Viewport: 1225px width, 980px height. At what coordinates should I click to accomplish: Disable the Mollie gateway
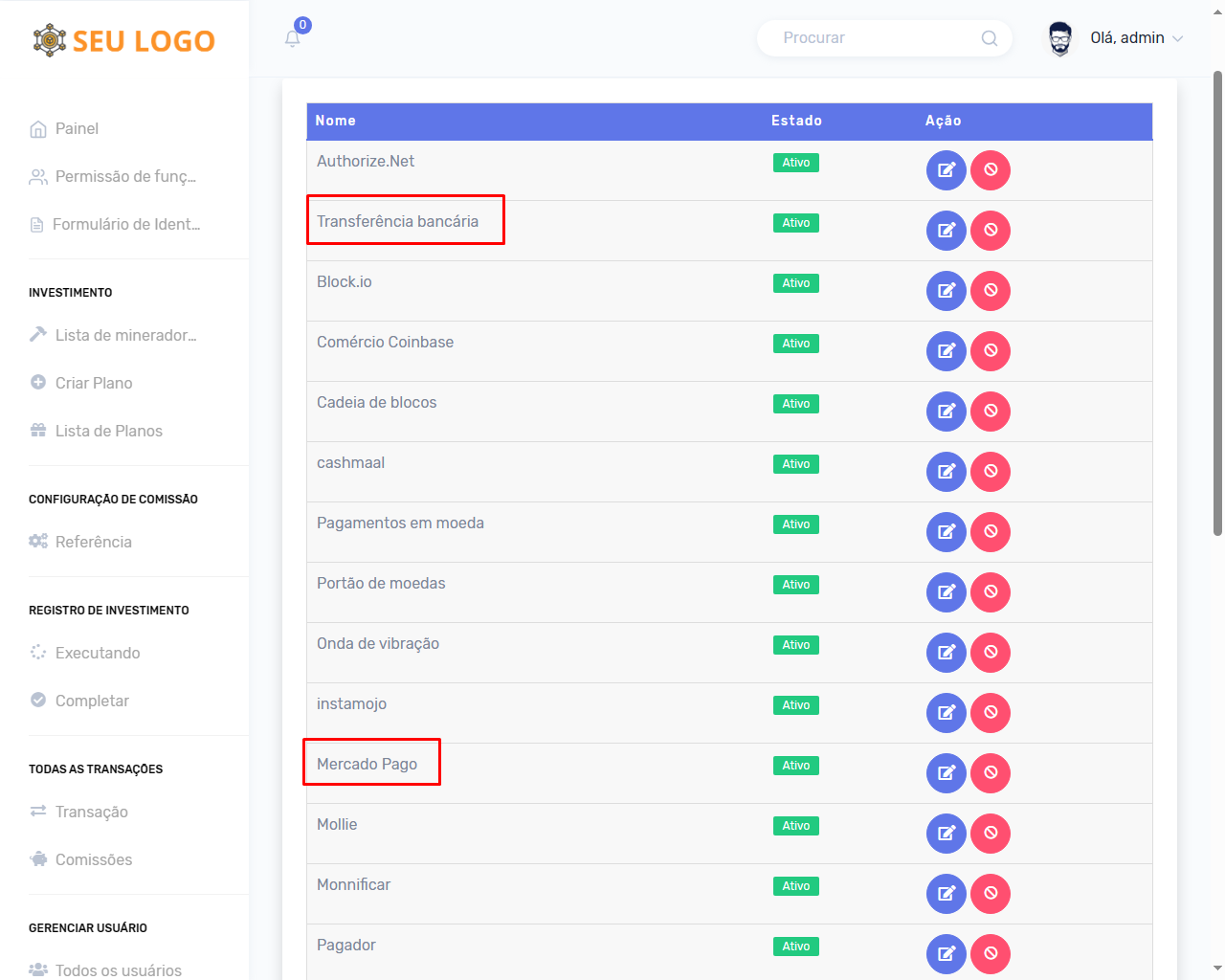click(x=991, y=834)
